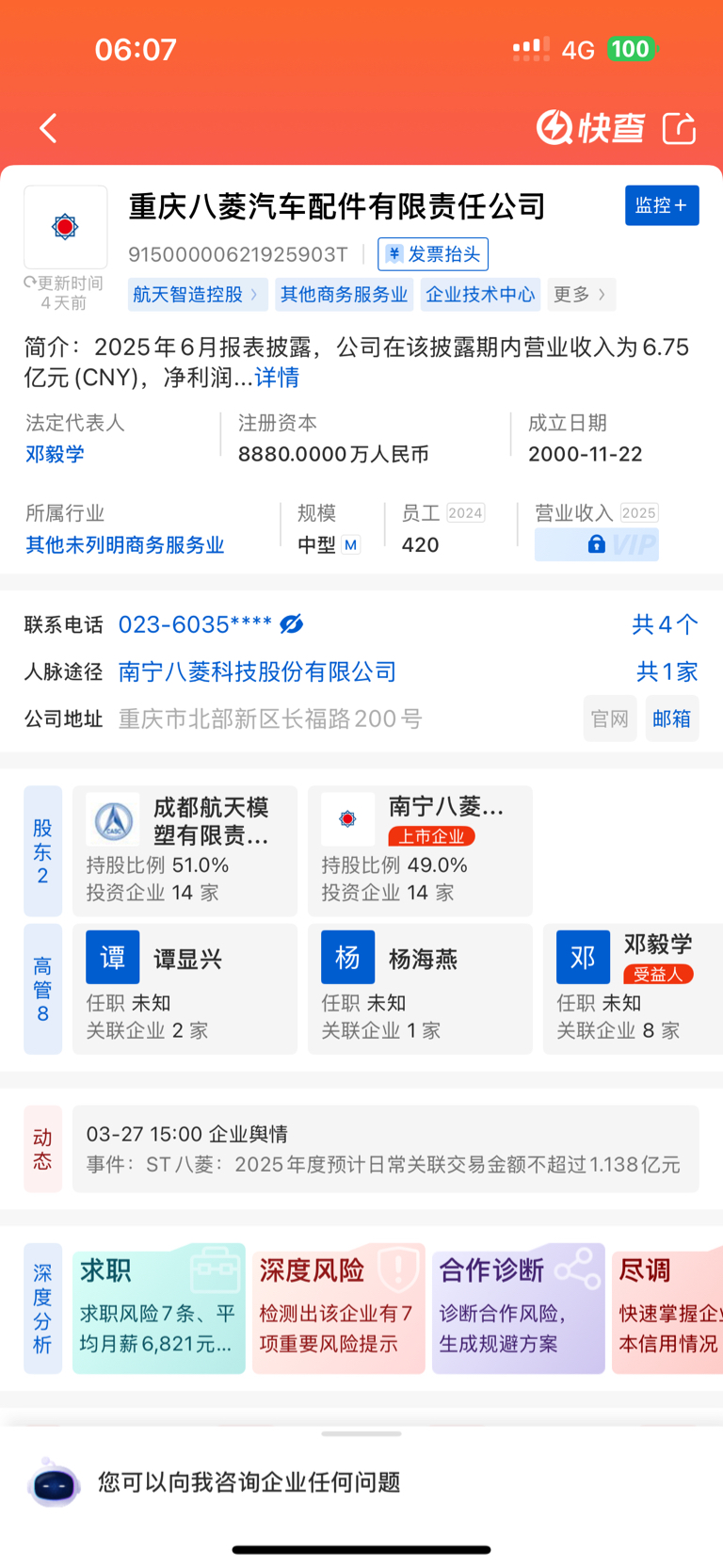
Task: Open the company logo thumbnail
Action: coord(65,227)
